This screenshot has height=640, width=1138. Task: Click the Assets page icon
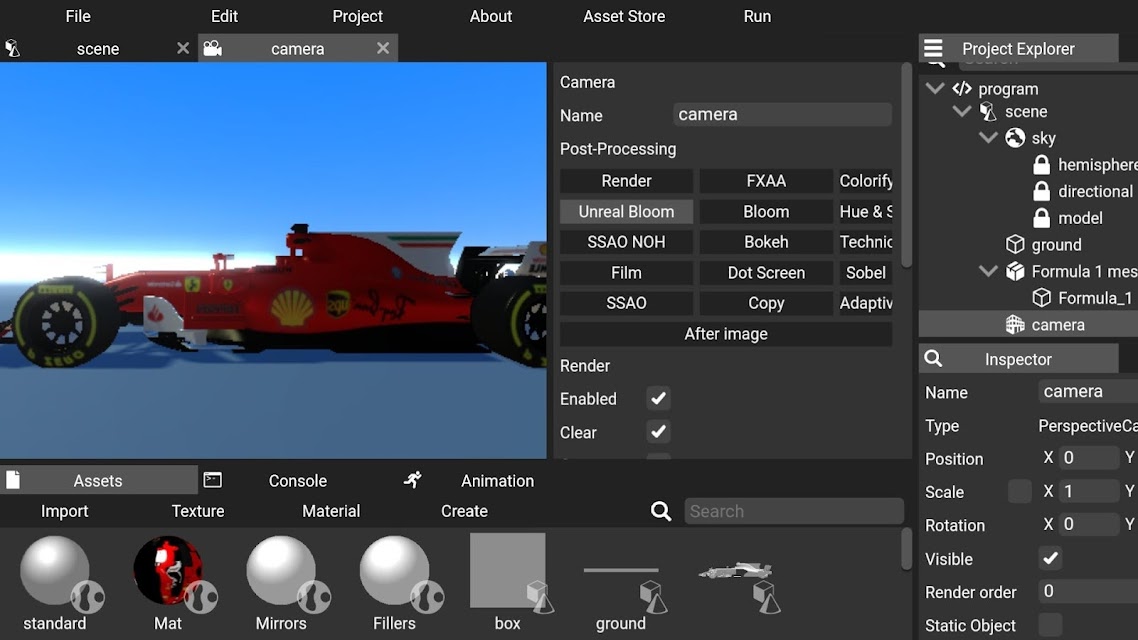[x=13, y=480]
